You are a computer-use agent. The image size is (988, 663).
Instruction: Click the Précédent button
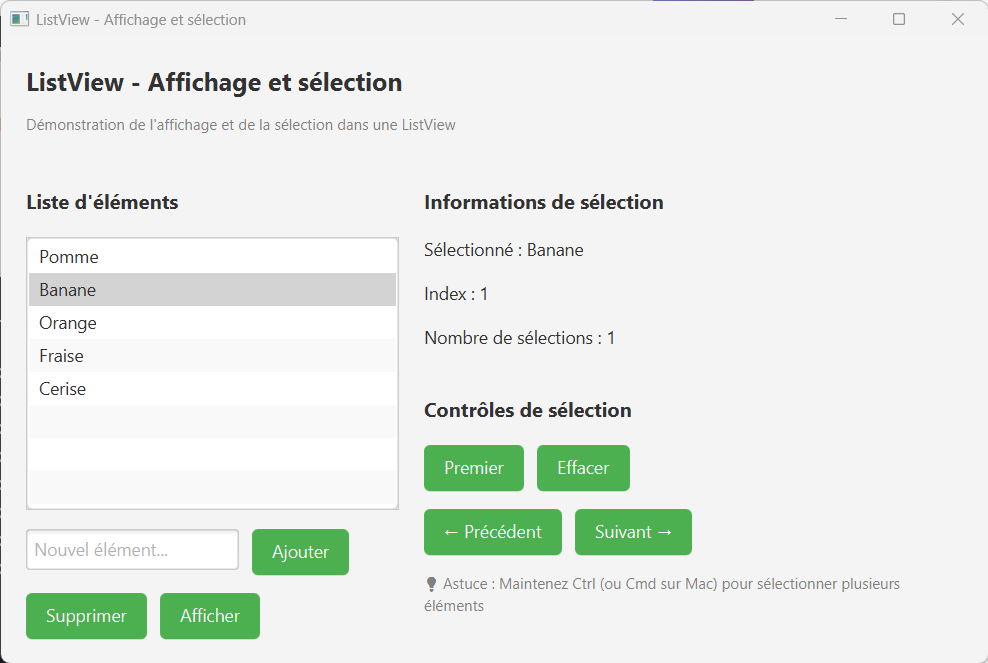[x=492, y=532]
